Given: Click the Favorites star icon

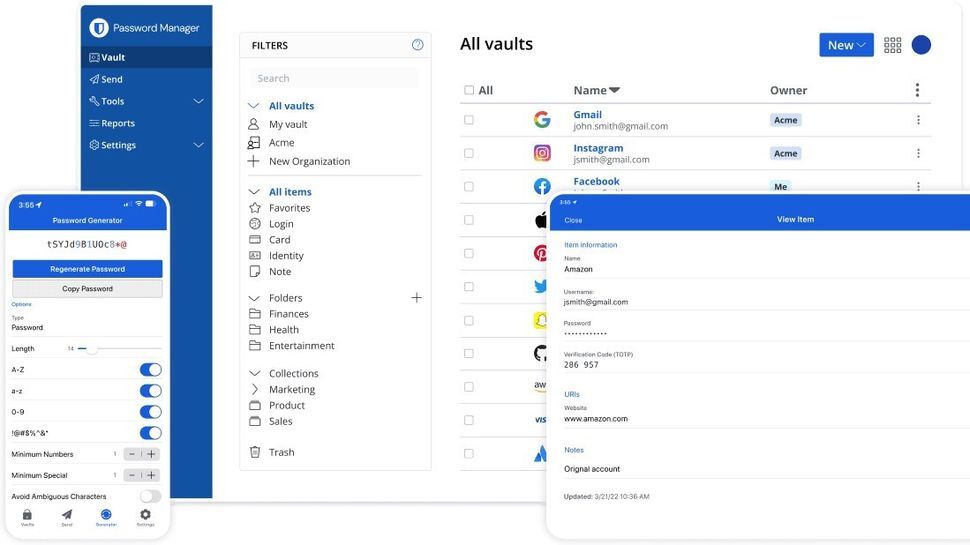Looking at the screenshot, I should click(255, 208).
